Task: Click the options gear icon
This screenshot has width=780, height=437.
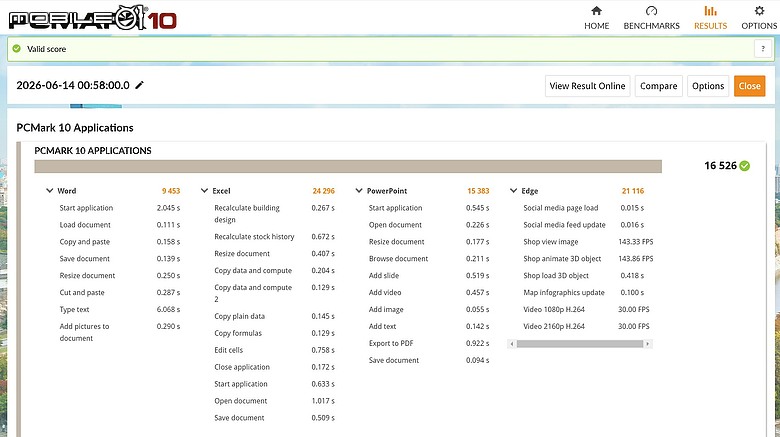Action: pos(759,10)
